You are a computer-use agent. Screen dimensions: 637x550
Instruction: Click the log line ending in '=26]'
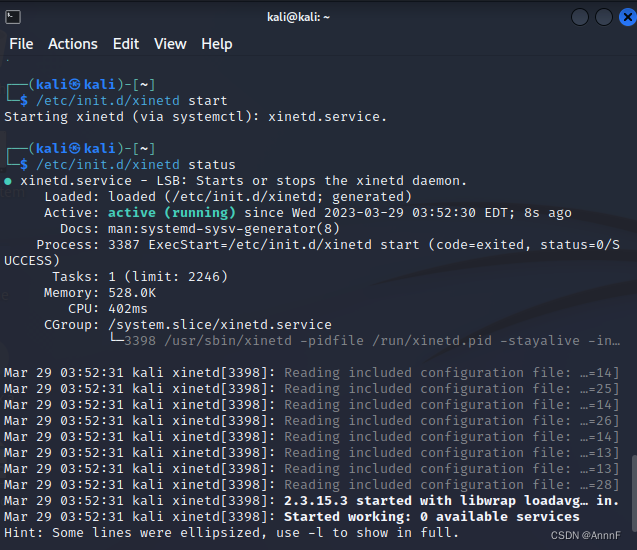coord(312,421)
